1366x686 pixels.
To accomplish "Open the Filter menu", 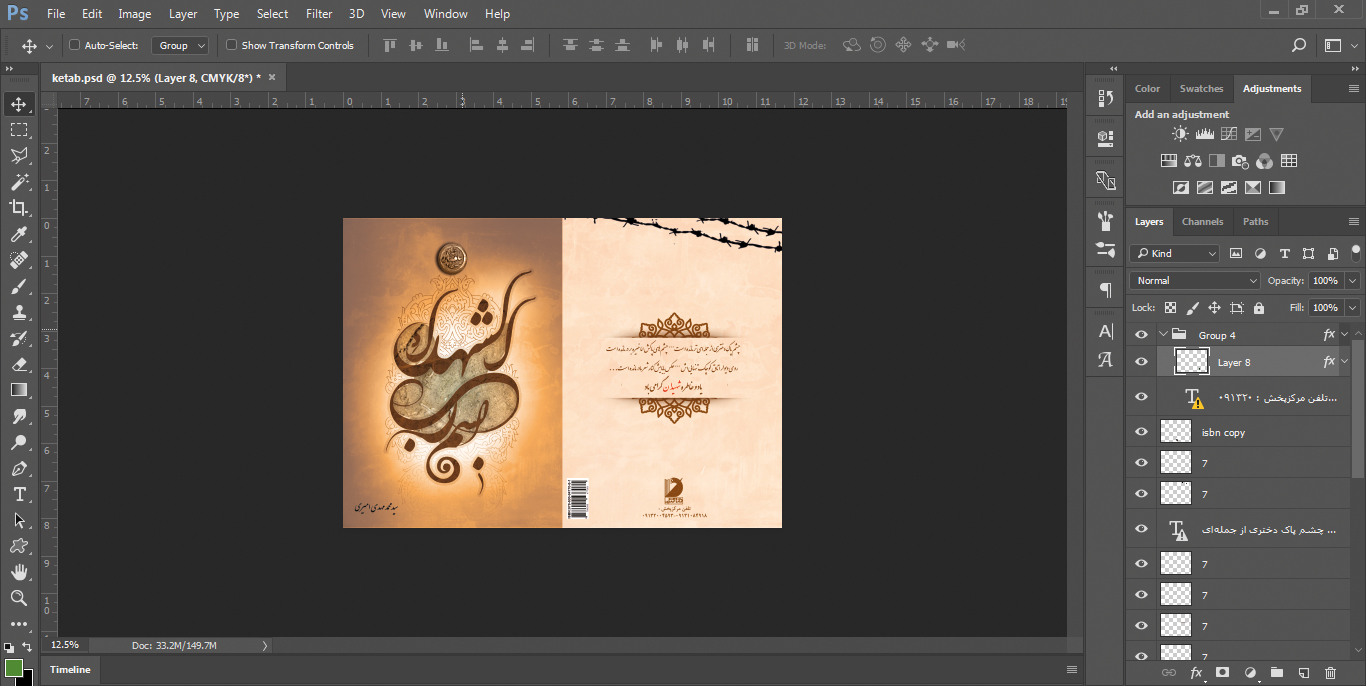I will pos(319,14).
